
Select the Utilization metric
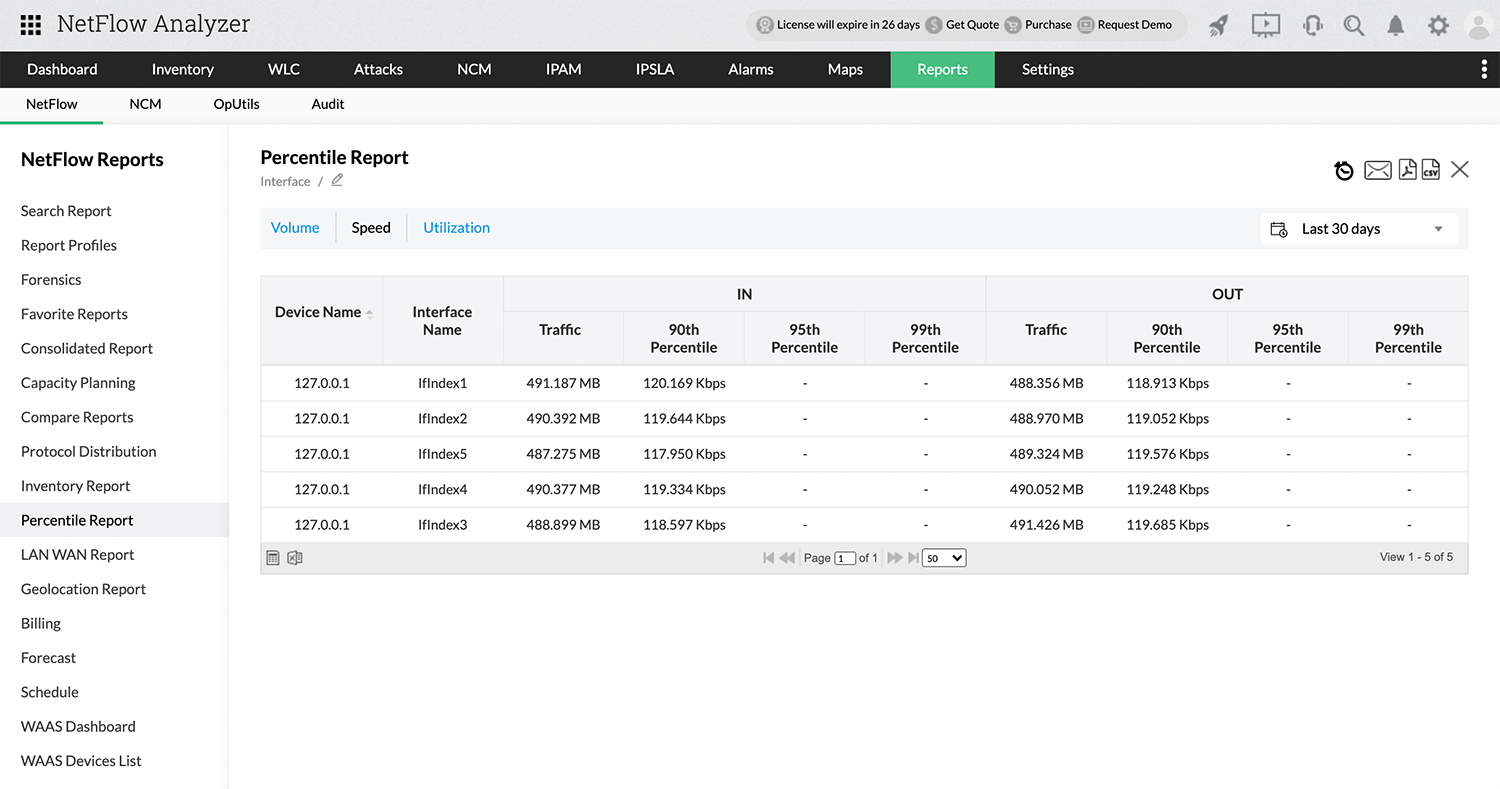coord(456,227)
